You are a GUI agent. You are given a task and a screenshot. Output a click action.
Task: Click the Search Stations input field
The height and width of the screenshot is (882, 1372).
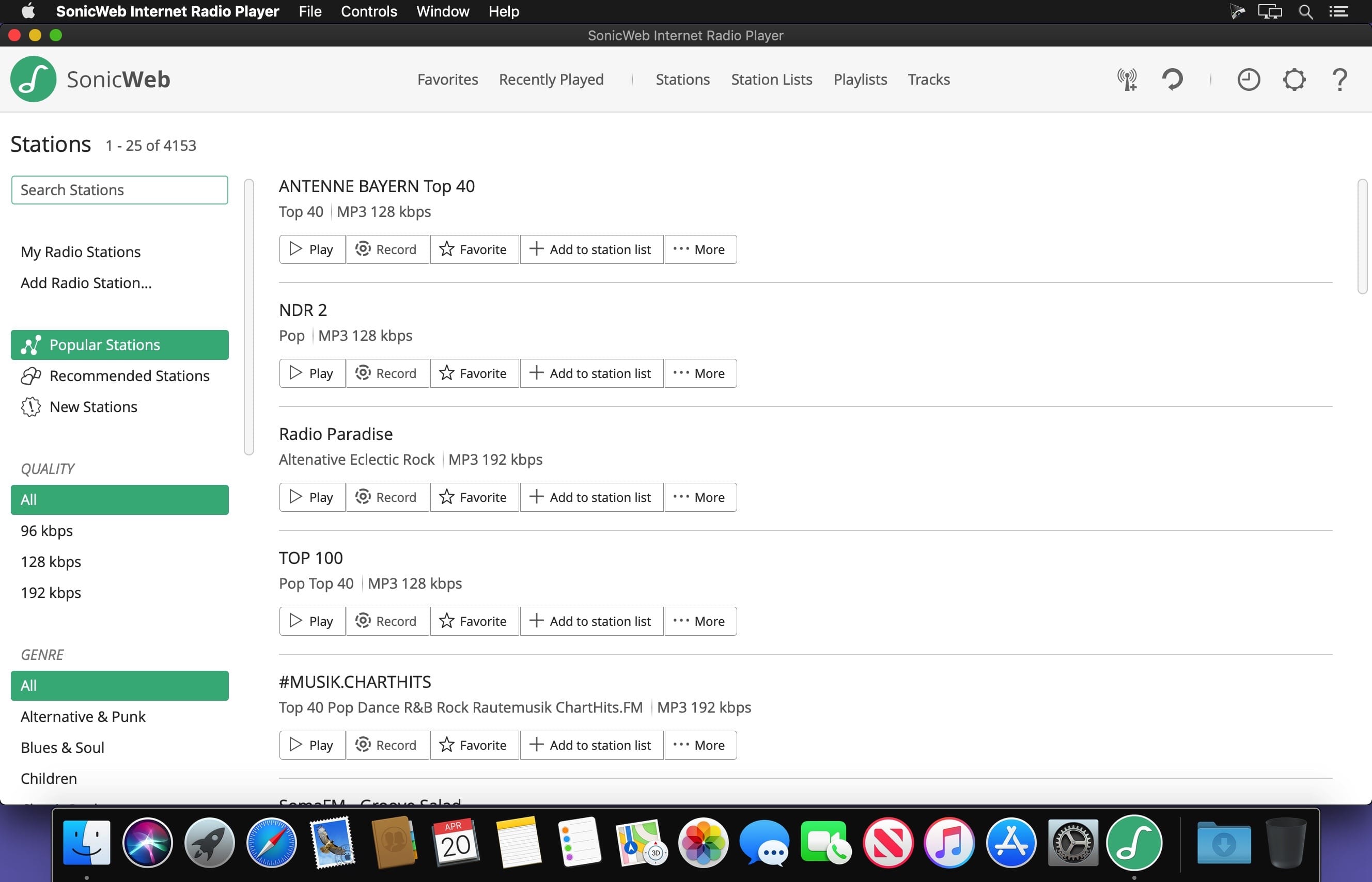[119, 190]
